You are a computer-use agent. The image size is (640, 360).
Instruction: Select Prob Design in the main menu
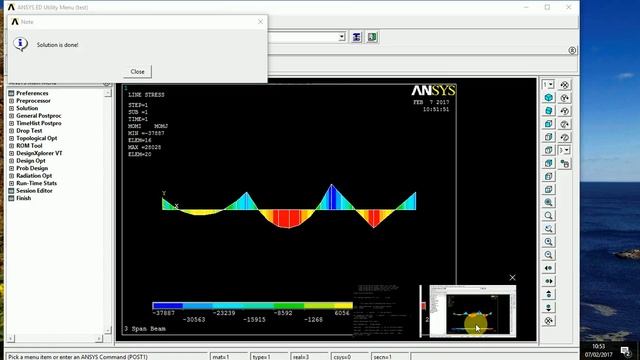click(32, 168)
